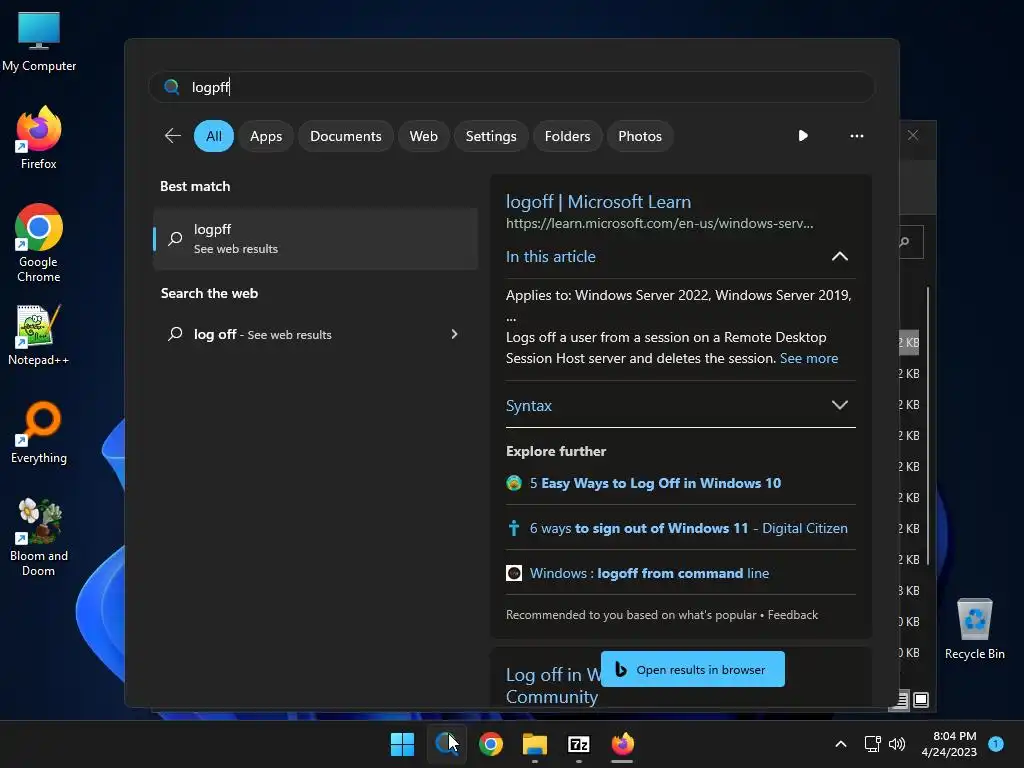1024x768 pixels.
Task: Open the clock showing 8:04 PM
Action: [x=949, y=744]
